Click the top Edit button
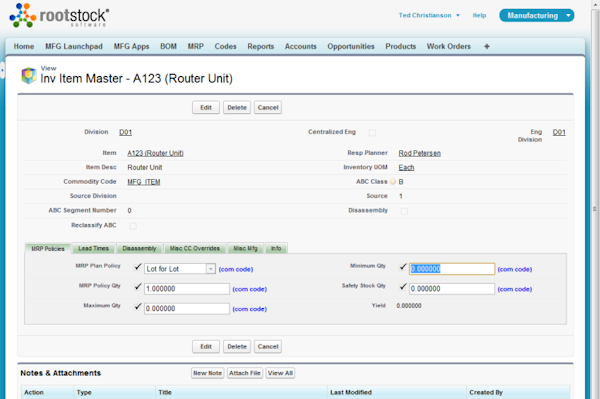600x399 pixels. (206, 107)
